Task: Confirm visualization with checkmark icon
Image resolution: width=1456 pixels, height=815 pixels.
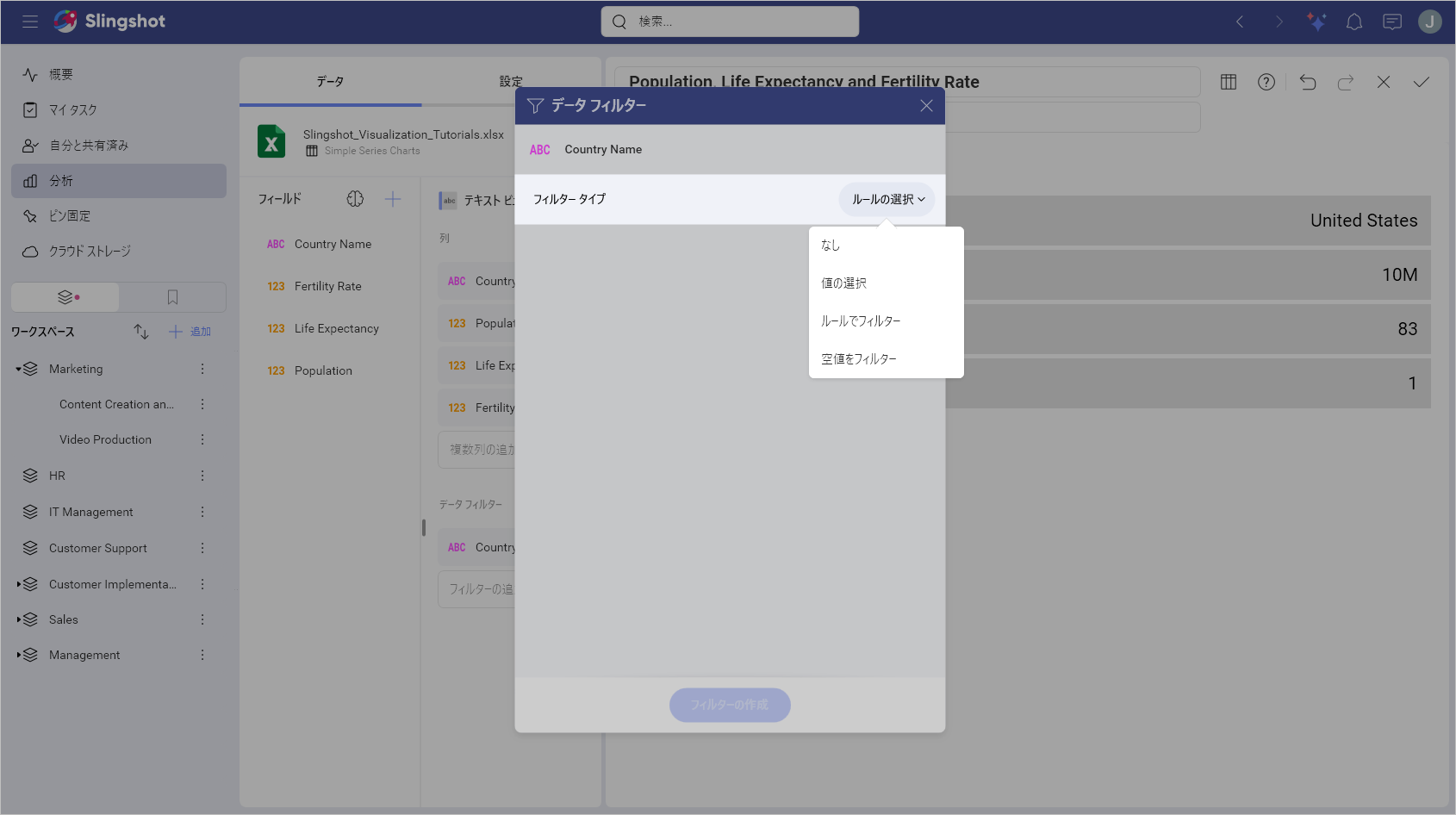Action: pyautogui.click(x=1422, y=82)
